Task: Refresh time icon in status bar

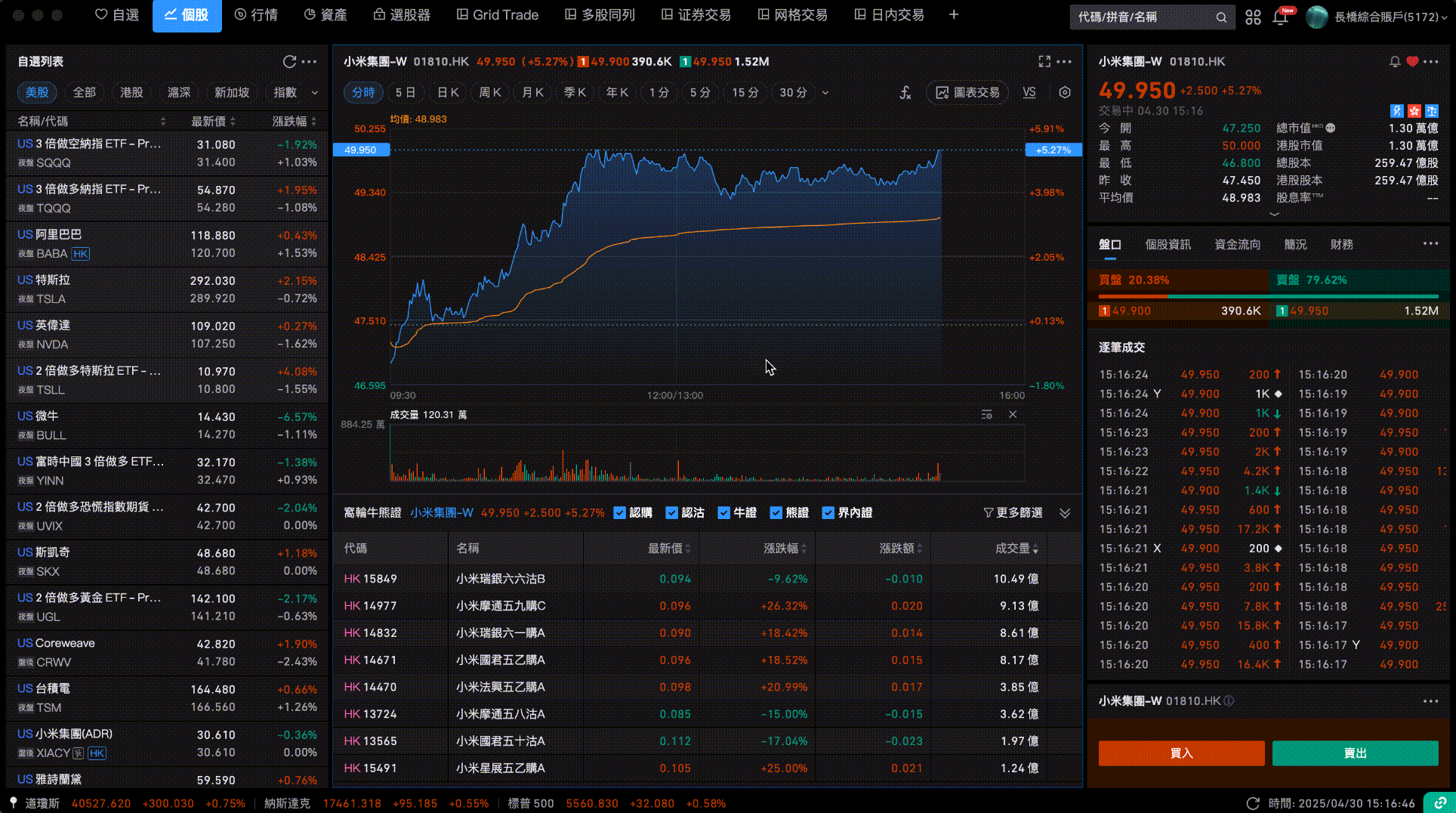Action: point(1253,803)
